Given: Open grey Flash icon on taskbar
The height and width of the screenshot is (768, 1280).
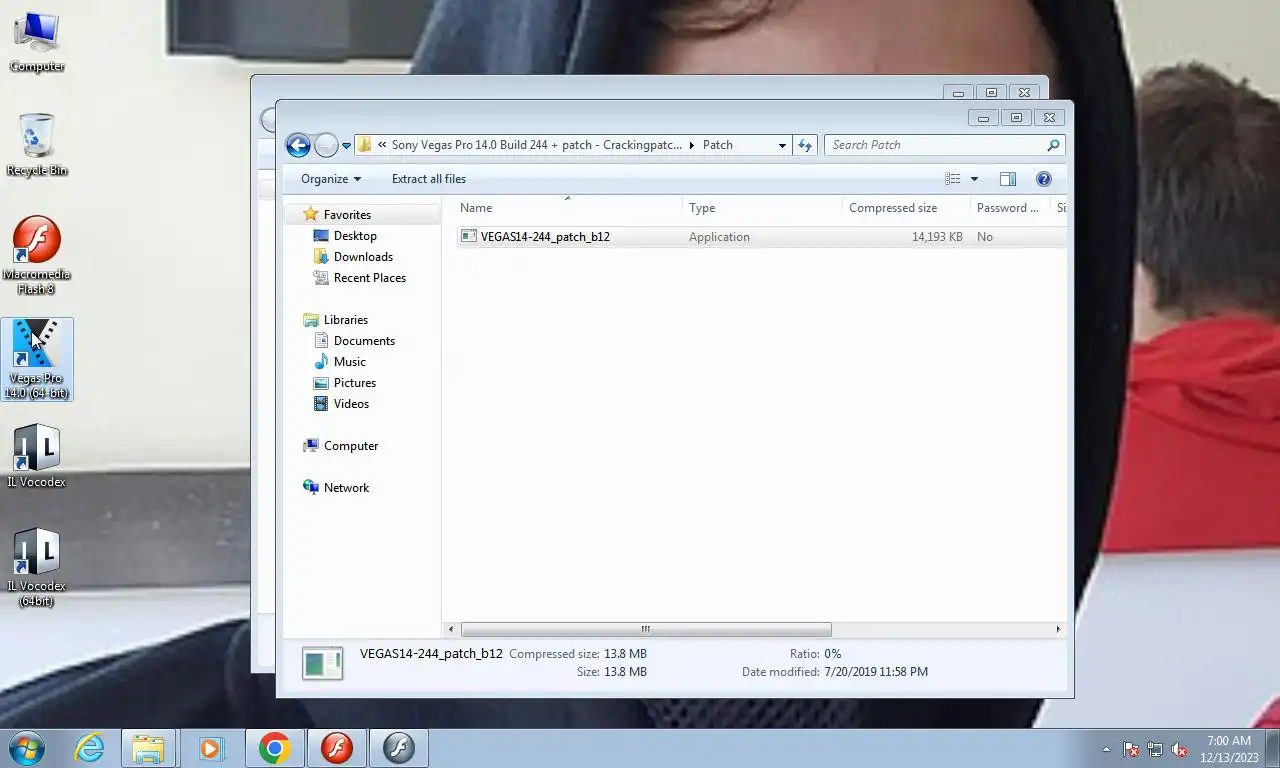Looking at the screenshot, I should coord(399,748).
